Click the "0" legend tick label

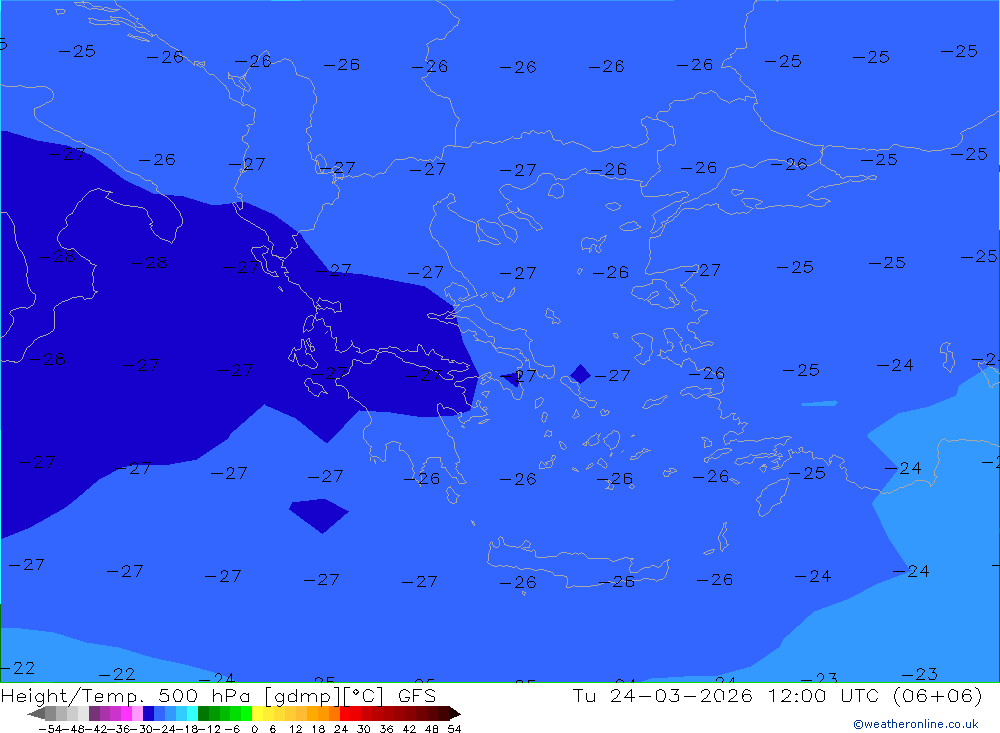click(254, 729)
